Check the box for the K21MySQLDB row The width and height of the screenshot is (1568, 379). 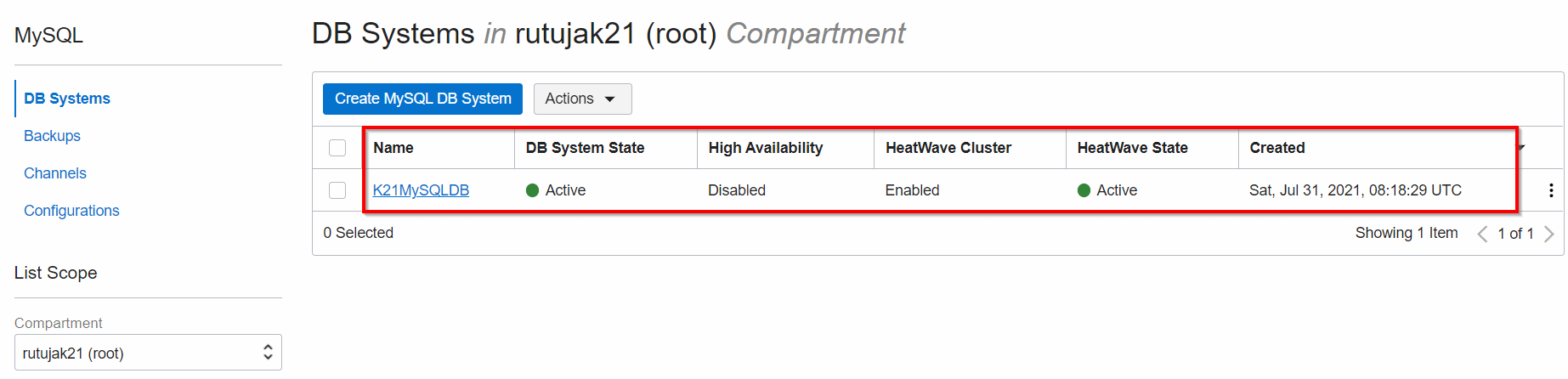pos(337,190)
